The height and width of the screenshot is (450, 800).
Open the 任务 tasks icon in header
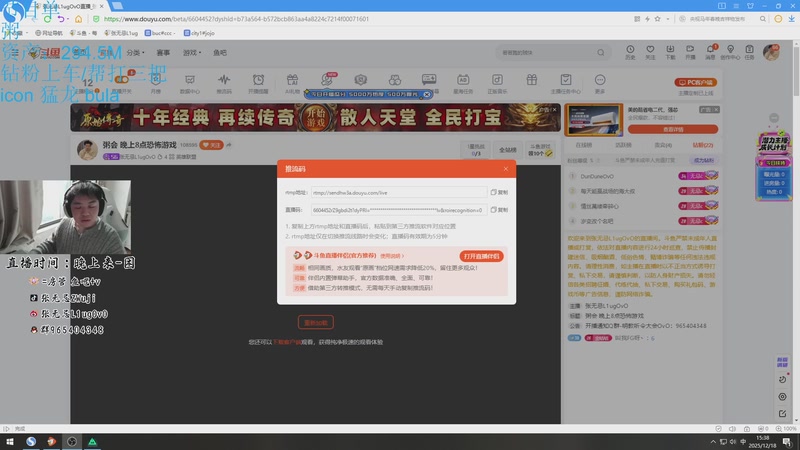point(749,52)
